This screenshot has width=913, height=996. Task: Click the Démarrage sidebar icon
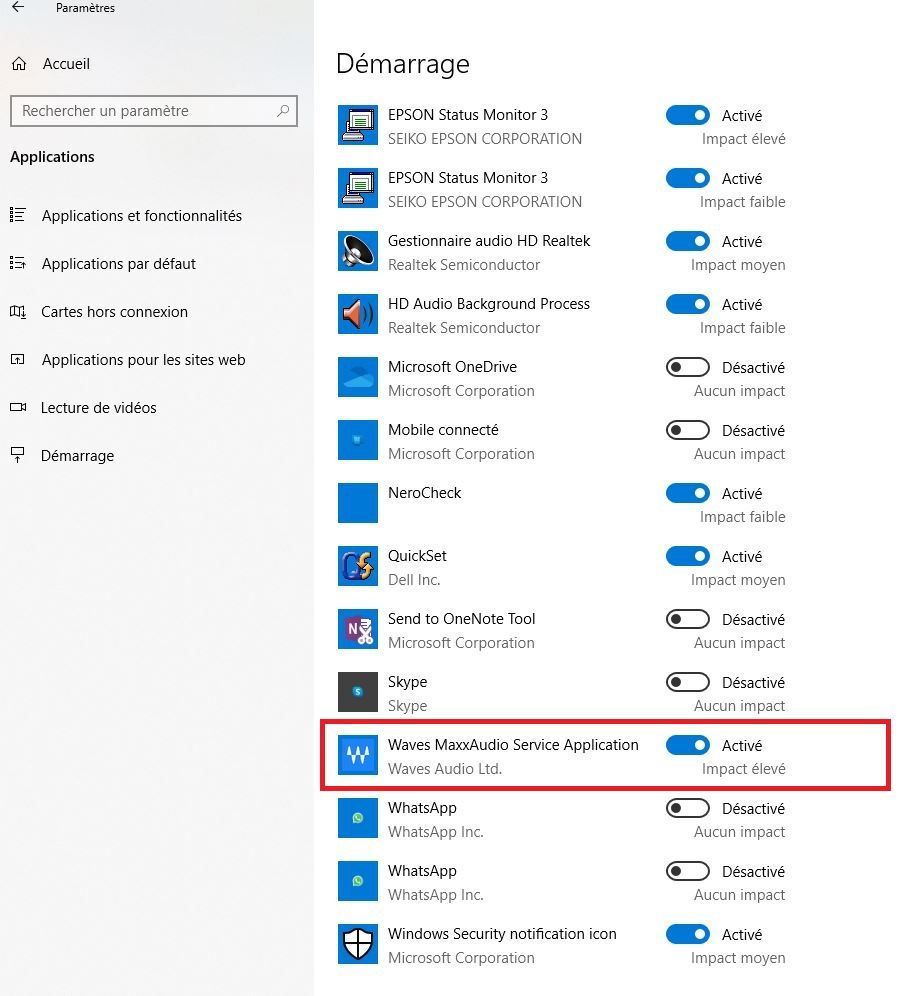18,455
